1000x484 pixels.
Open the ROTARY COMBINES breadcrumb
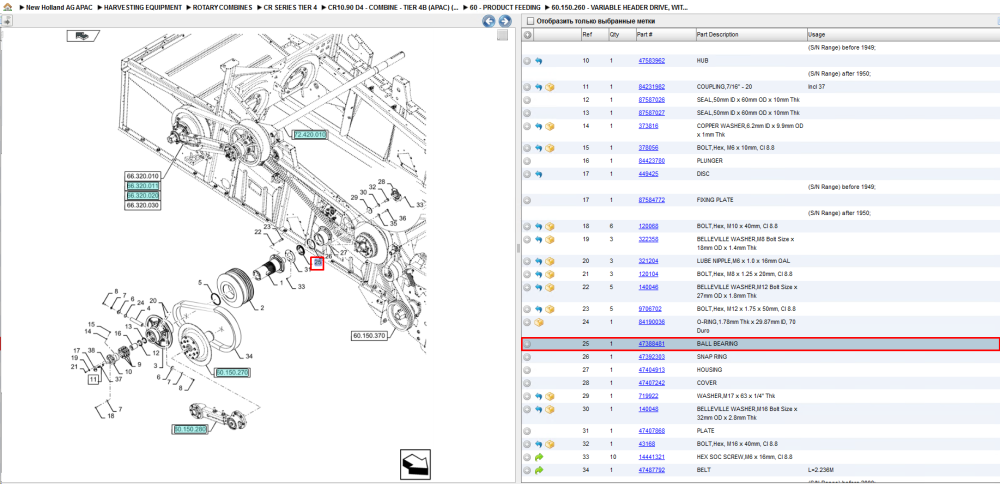(223, 7)
